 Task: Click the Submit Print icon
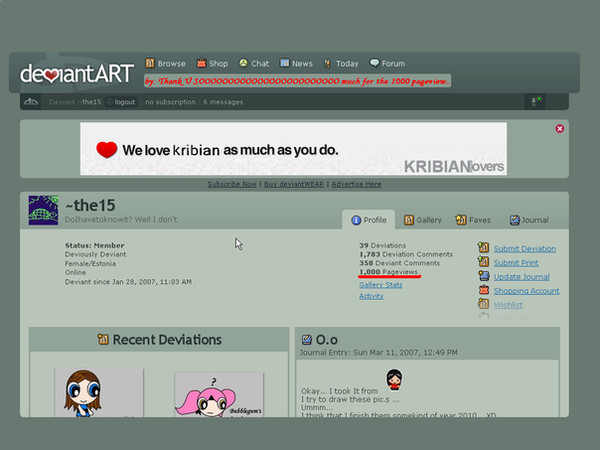[483, 262]
